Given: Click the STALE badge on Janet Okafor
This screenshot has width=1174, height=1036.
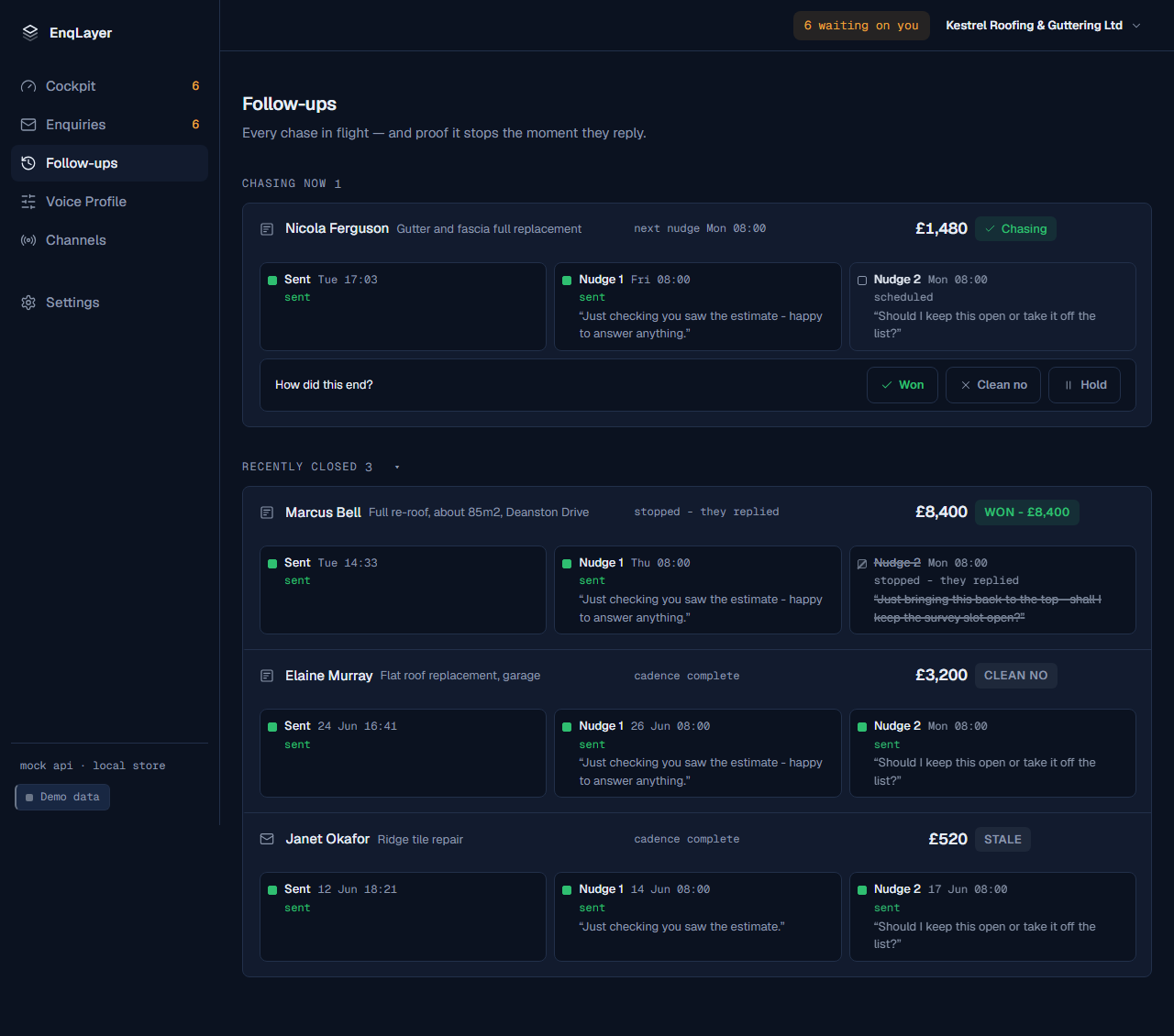Looking at the screenshot, I should (1002, 839).
